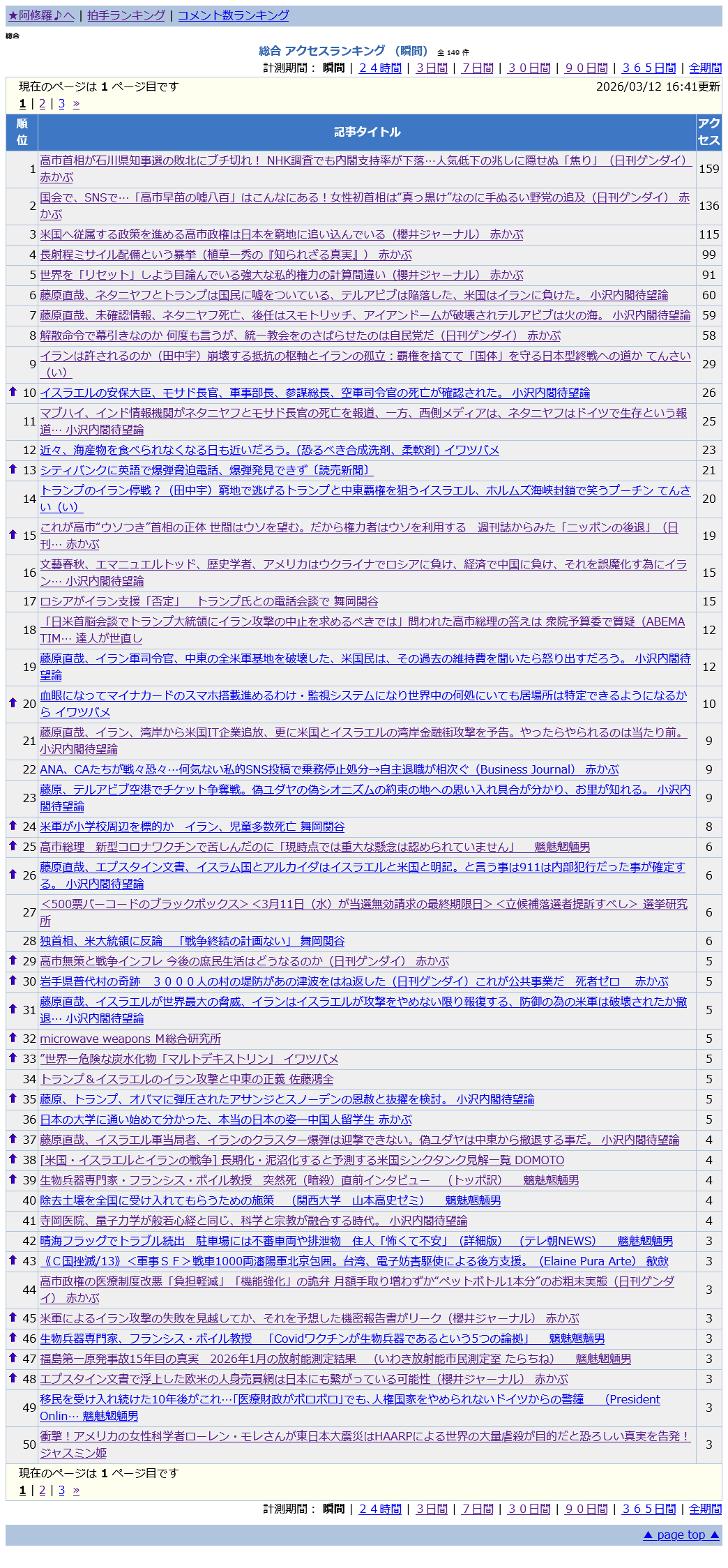Click the rising arrow icon at rank 13

[x=13, y=469]
